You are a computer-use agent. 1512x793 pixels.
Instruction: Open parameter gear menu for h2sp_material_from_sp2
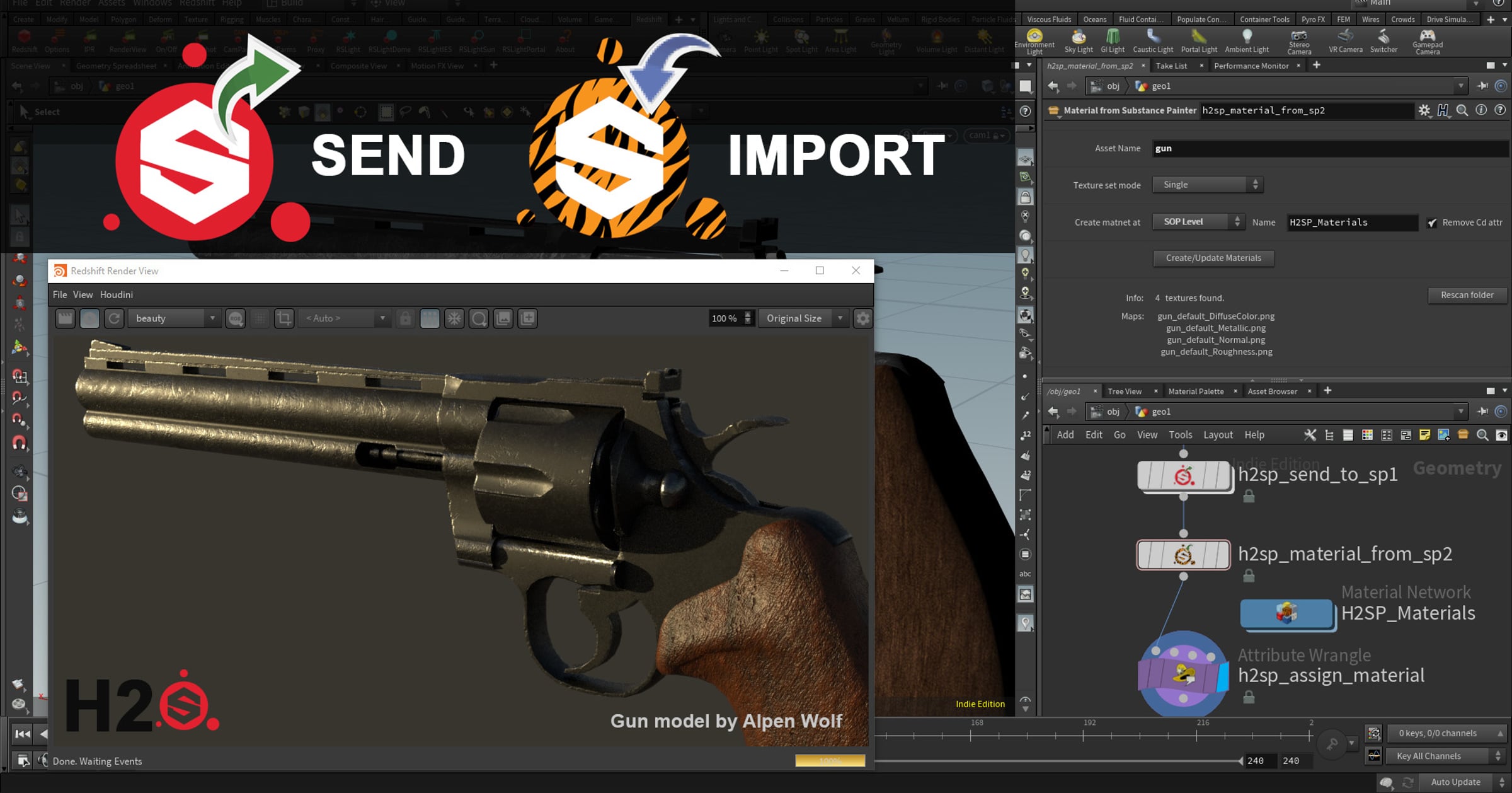click(1424, 110)
